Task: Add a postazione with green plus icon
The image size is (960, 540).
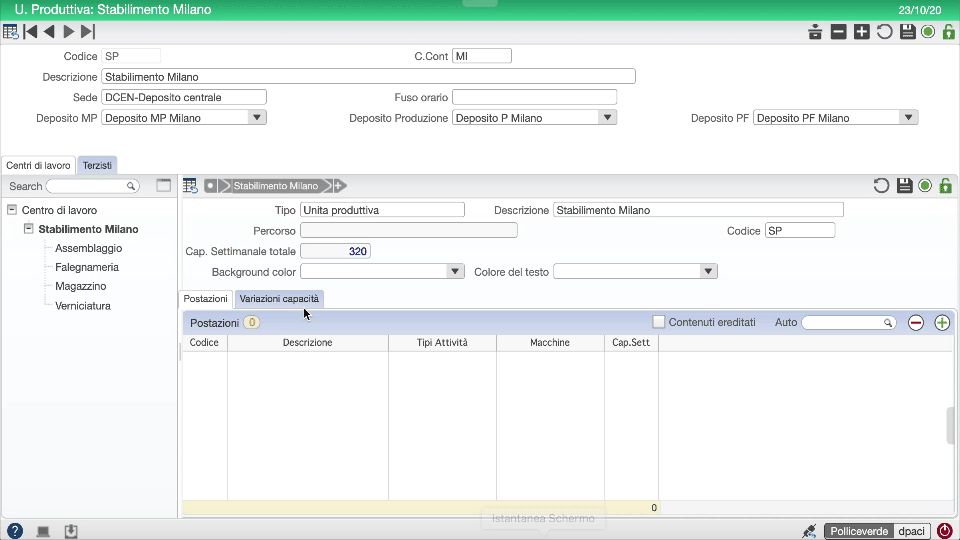Action: [942, 323]
